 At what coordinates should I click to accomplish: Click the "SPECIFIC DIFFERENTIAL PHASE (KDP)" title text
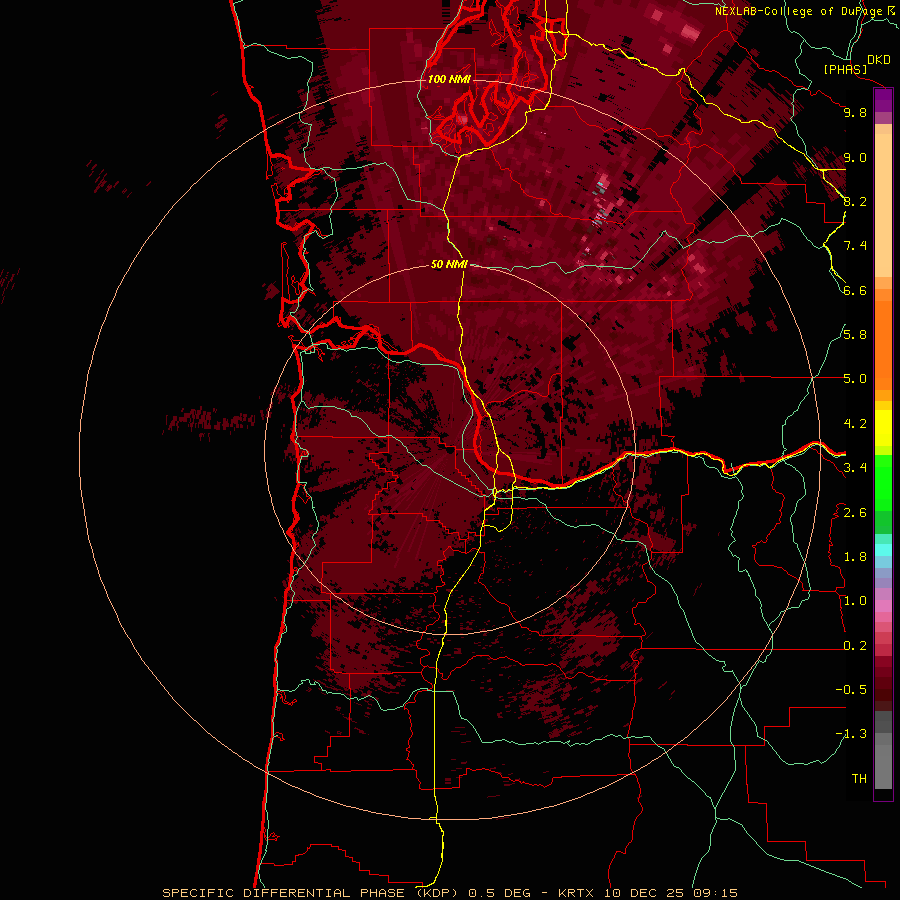pos(309,893)
